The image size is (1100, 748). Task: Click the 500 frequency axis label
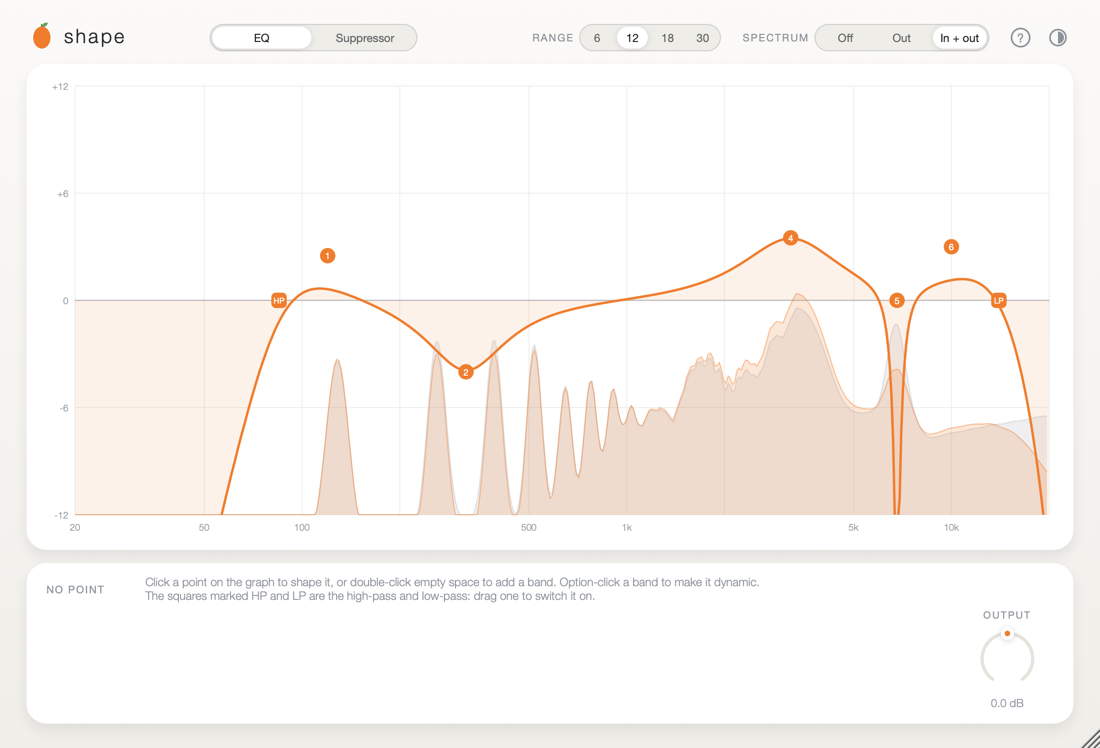click(529, 528)
